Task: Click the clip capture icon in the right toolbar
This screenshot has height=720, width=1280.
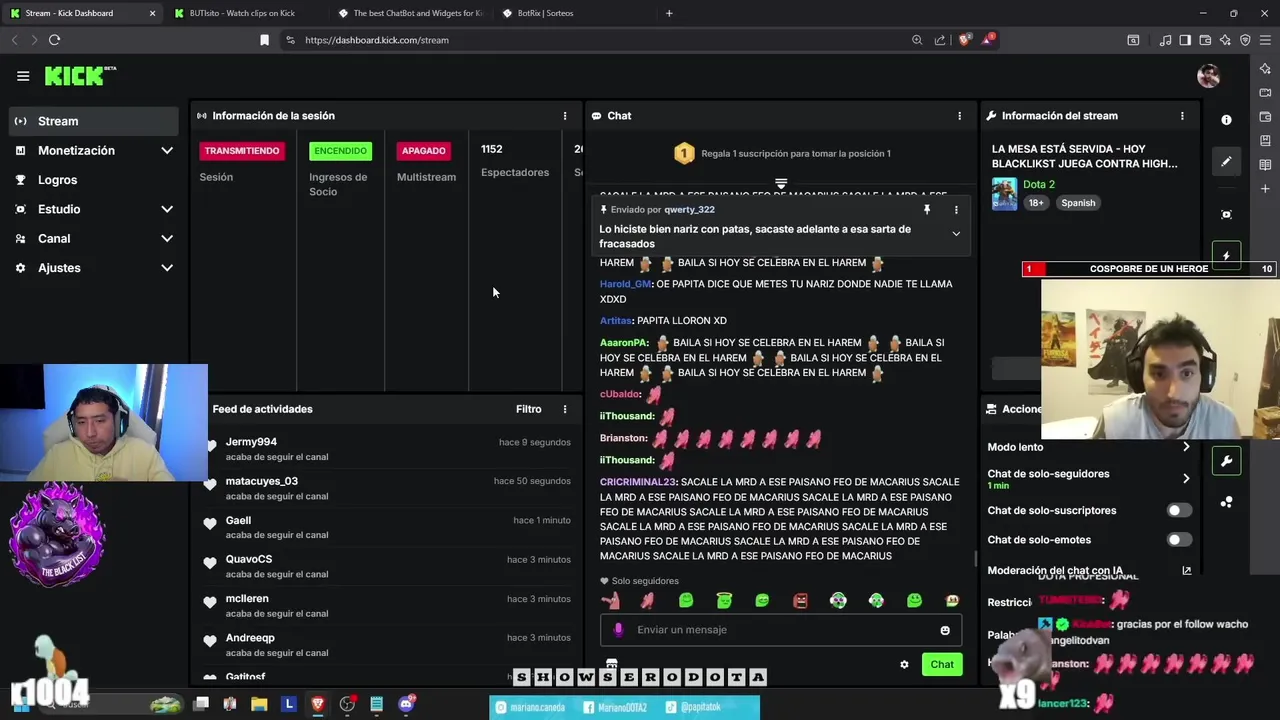Action: point(1226,215)
